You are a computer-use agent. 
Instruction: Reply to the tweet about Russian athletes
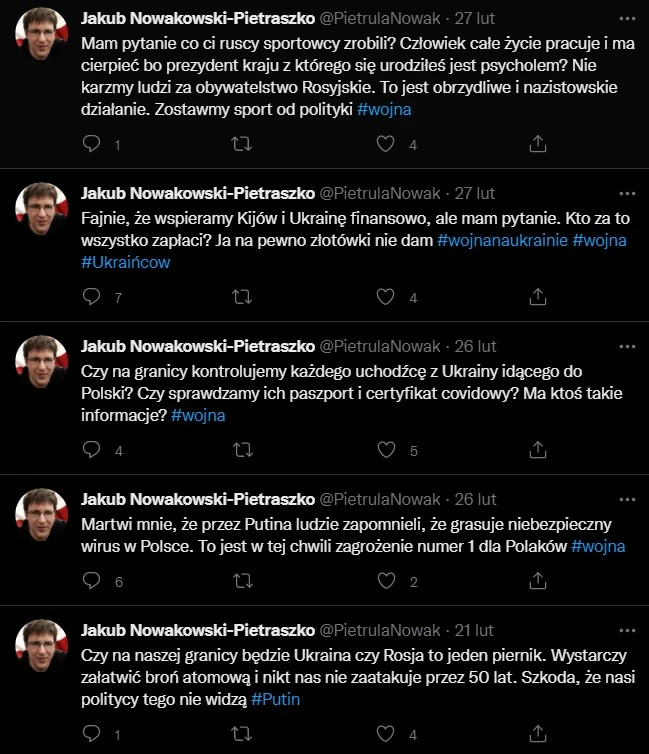coord(91,143)
